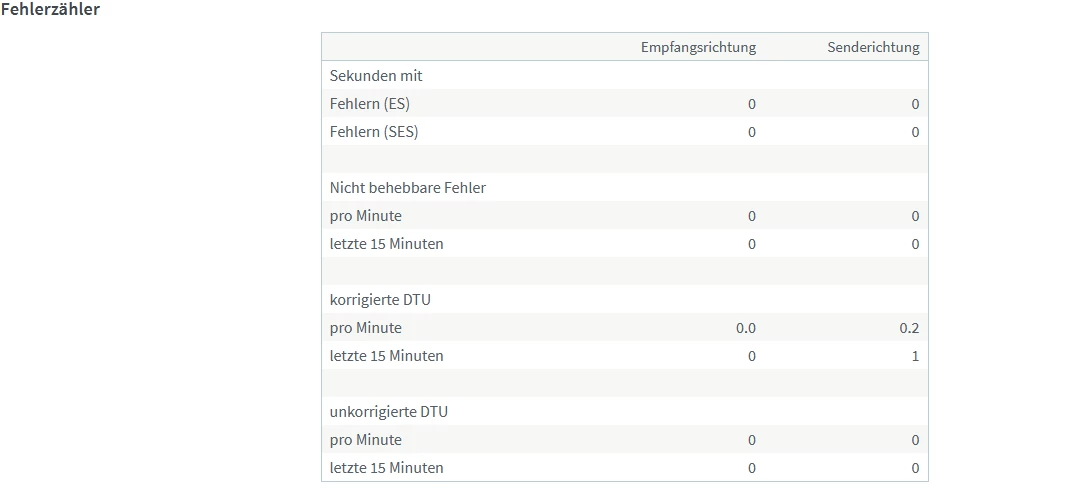Click "pro Minute" under korrigierte DTU
Screen dimensions: 1070x491
click(366, 327)
